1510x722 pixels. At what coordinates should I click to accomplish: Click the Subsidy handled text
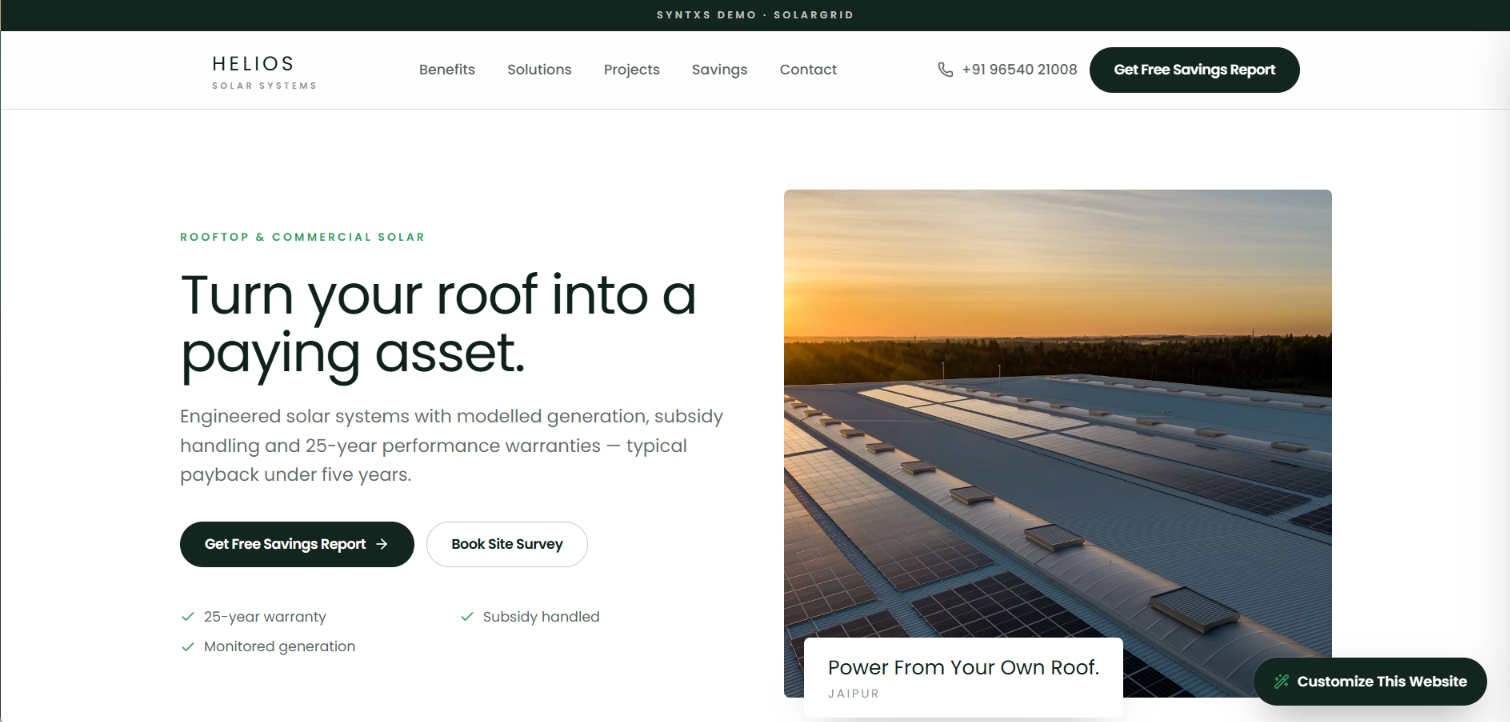pos(541,617)
